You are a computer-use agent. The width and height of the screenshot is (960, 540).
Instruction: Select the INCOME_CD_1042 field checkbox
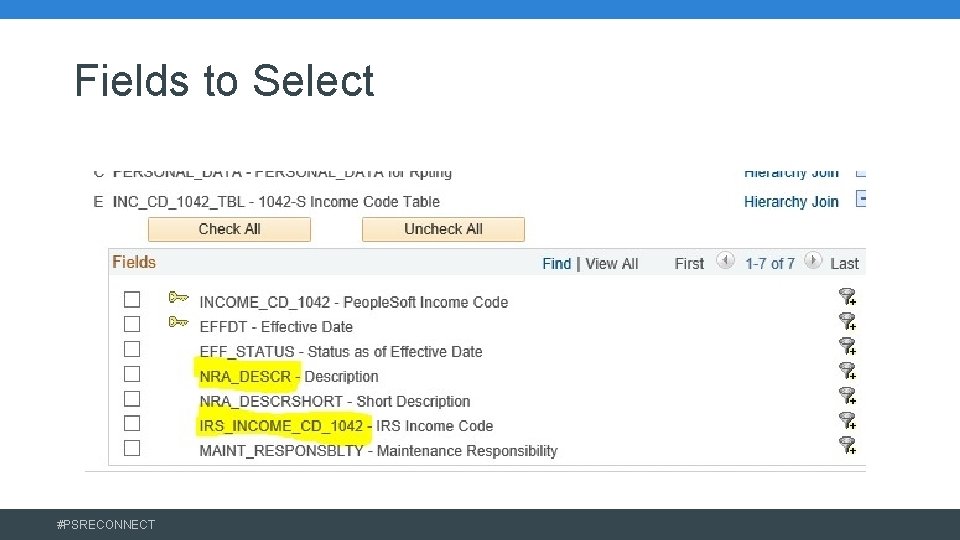pyautogui.click(x=132, y=299)
